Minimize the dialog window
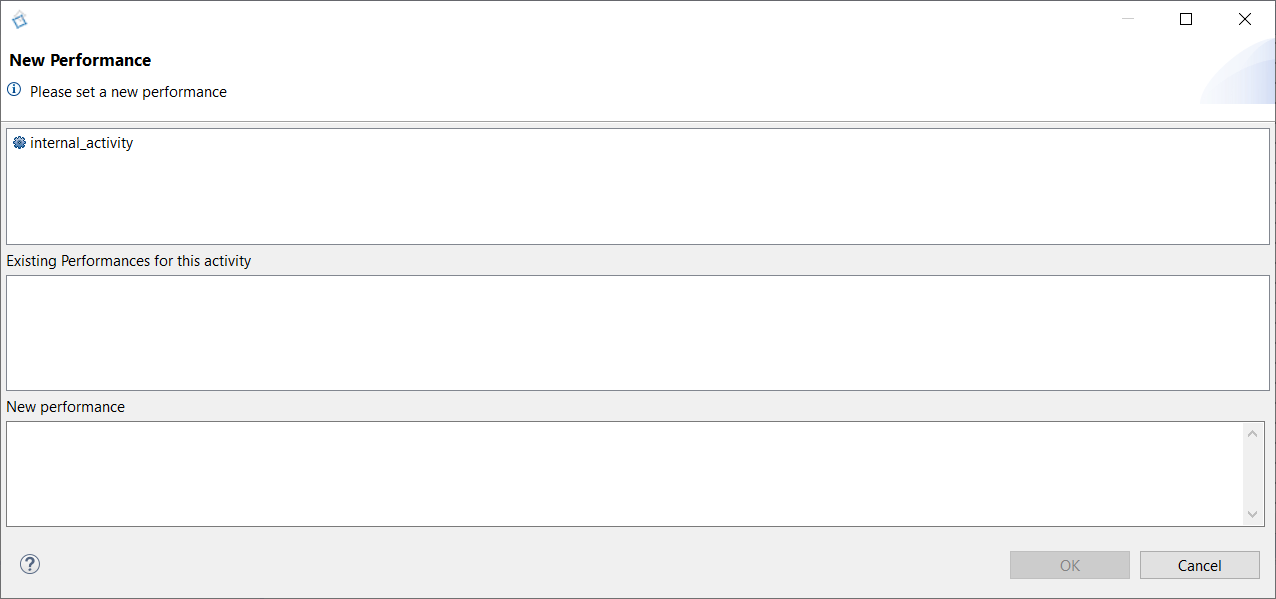This screenshot has height=599, width=1276. pyautogui.click(x=1128, y=19)
